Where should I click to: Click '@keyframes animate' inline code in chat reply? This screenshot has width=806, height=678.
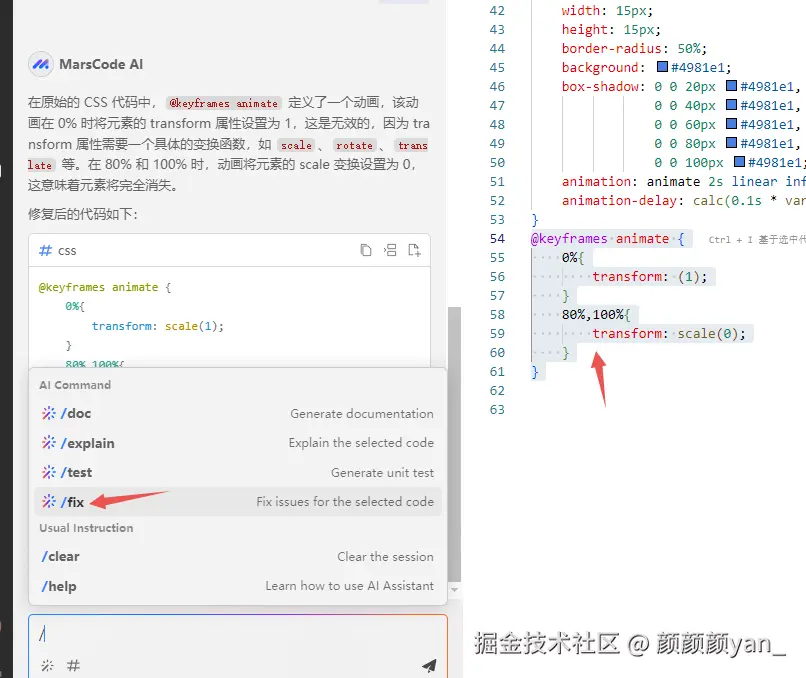tap(224, 103)
